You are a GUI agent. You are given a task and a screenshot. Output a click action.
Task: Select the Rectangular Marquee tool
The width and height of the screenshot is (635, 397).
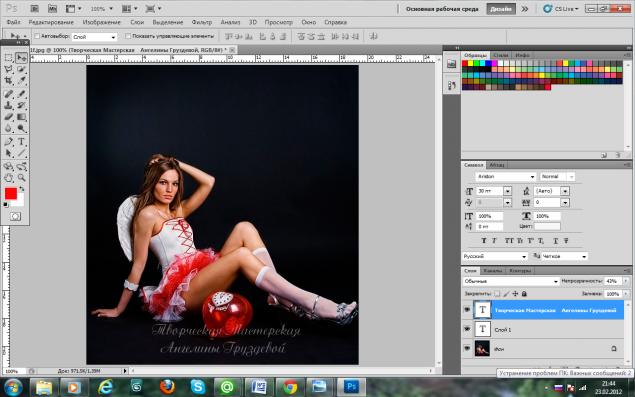pos(9,58)
